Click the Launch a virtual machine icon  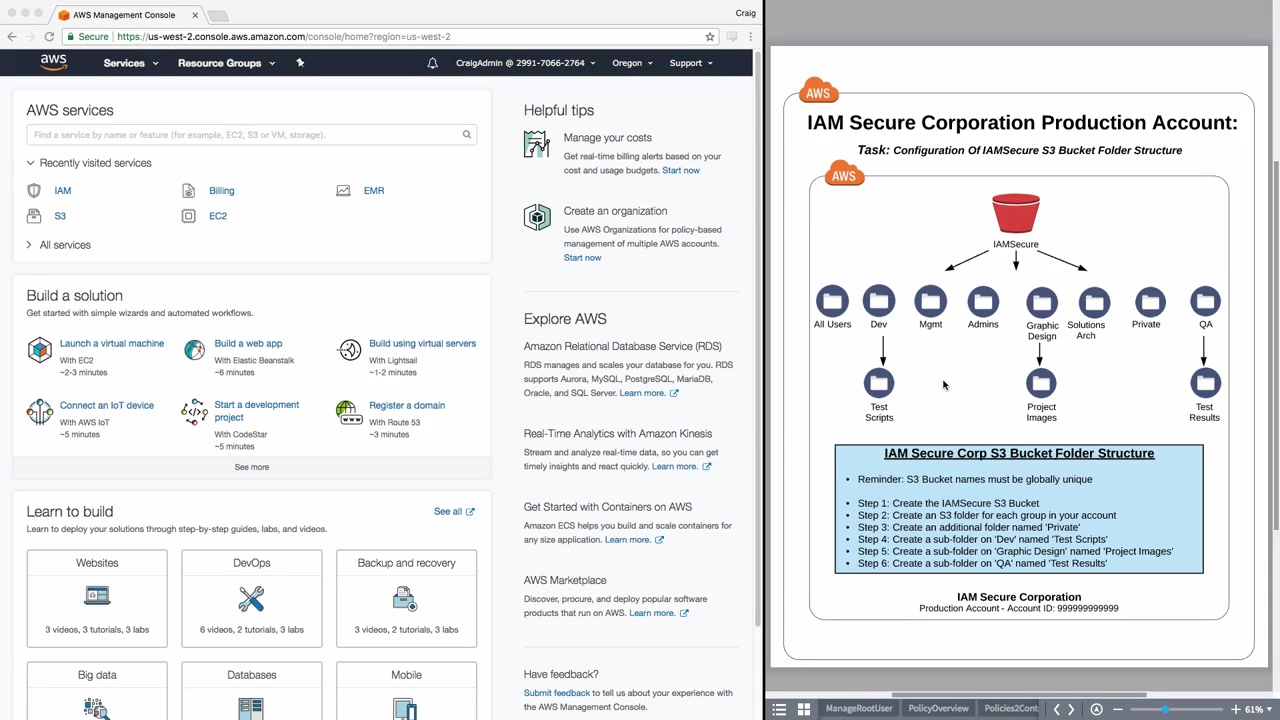coord(39,349)
